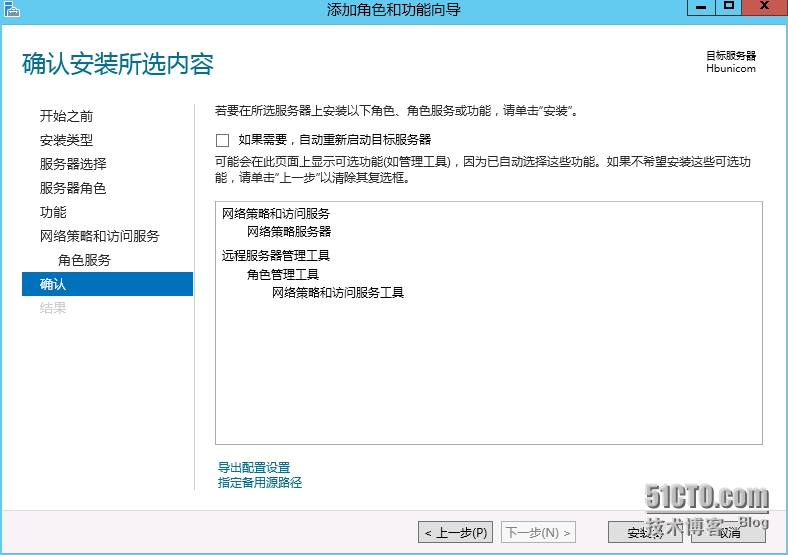Screen dimensions: 788x555
Task: Click the 上一步(P) button
Action: click(455, 532)
